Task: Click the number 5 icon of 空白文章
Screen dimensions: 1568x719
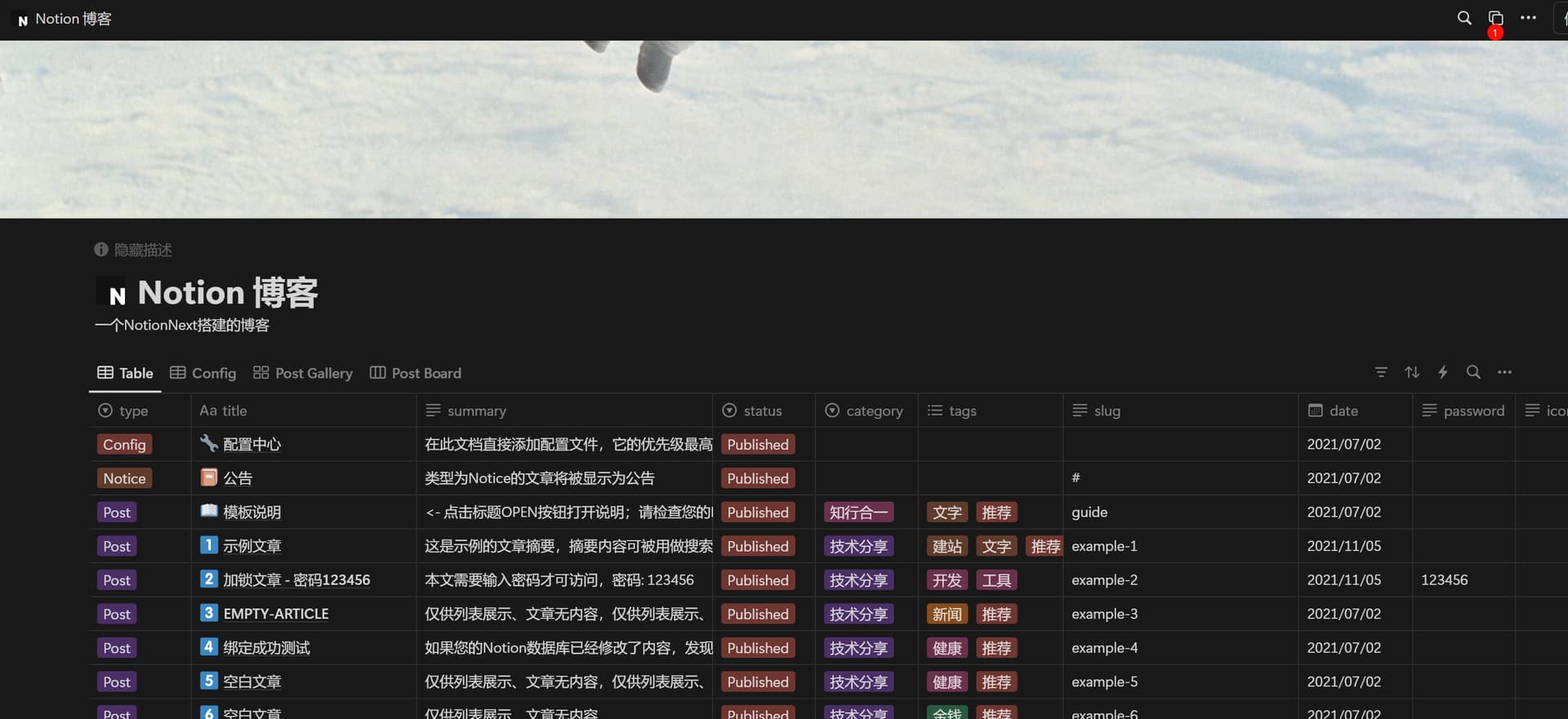Action: coord(209,681)
